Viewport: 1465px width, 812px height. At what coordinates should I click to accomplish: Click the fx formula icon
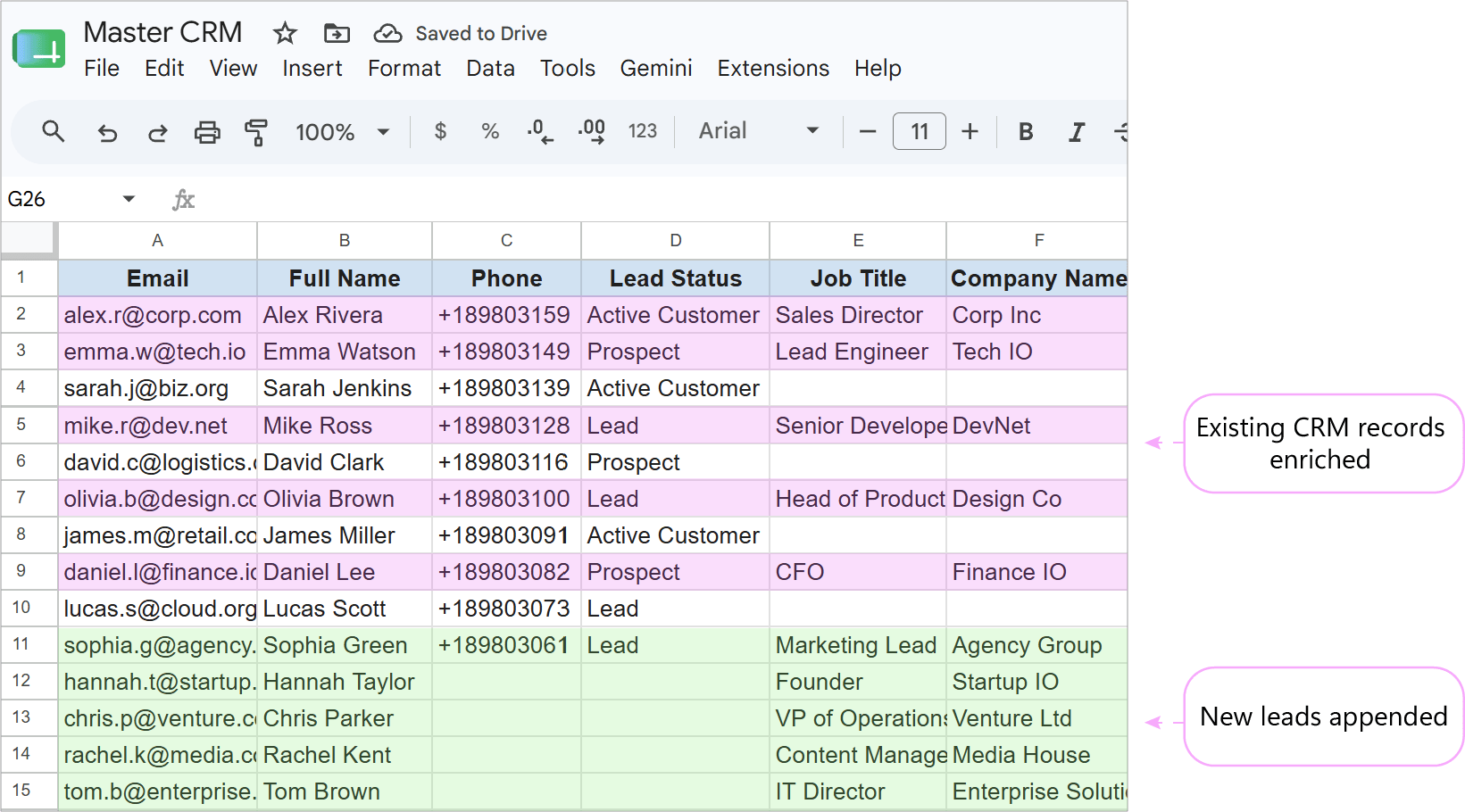pyautogui.click(x=183, y=199)
